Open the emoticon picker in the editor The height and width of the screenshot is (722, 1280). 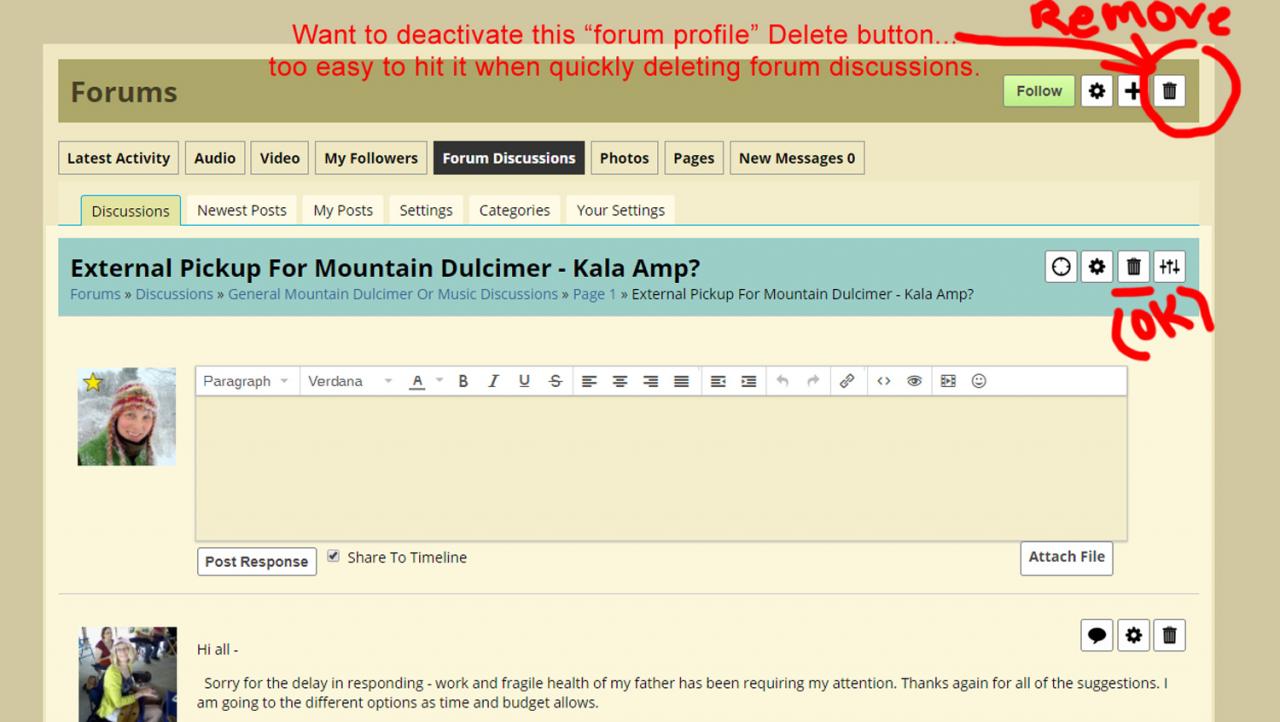click(979, 381)
